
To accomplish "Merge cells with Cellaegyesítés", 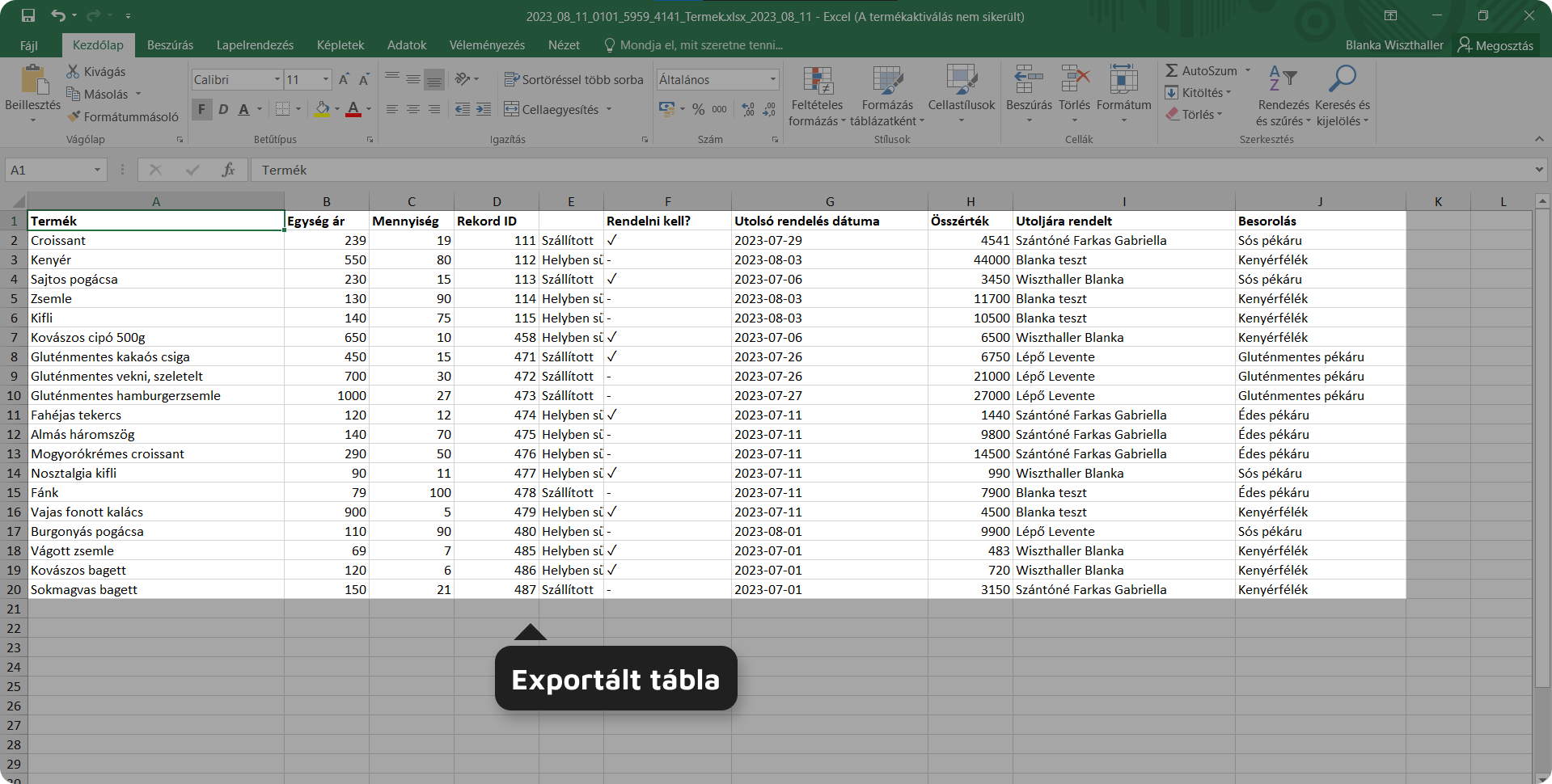I will coord(551,109).
